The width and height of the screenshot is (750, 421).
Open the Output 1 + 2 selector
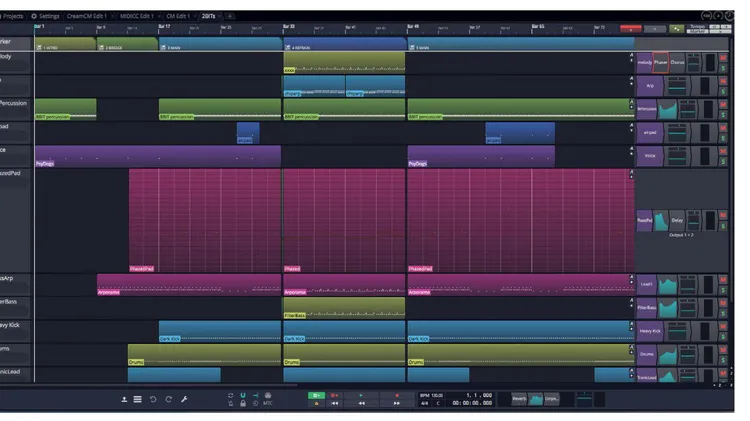click(x=682, y=236)
